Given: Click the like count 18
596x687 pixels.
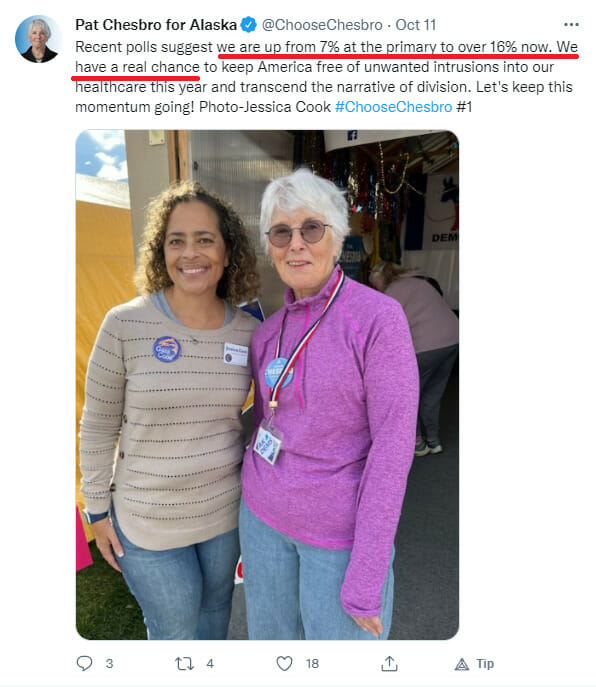Looking at the screenshot, I should point(312,664).
